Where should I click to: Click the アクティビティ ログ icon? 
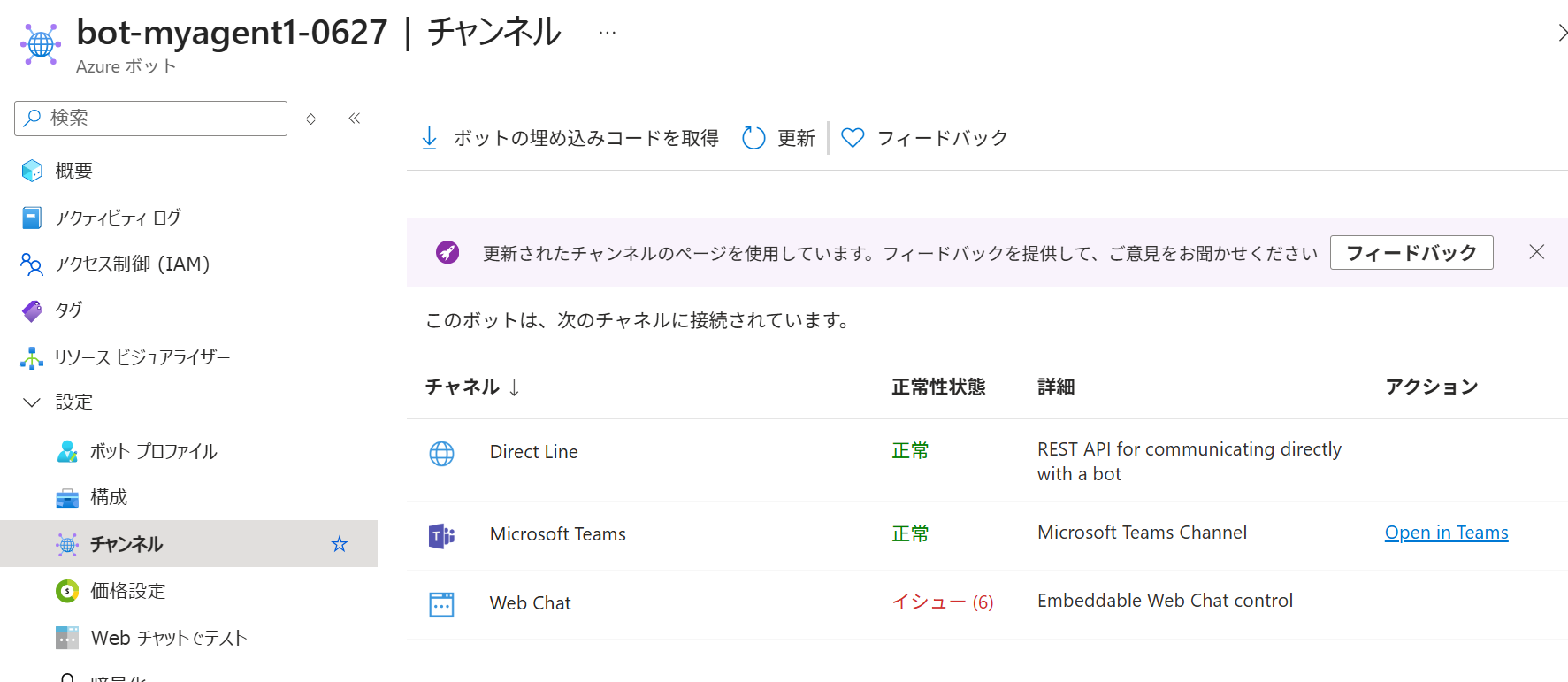[x=32, y=218]
